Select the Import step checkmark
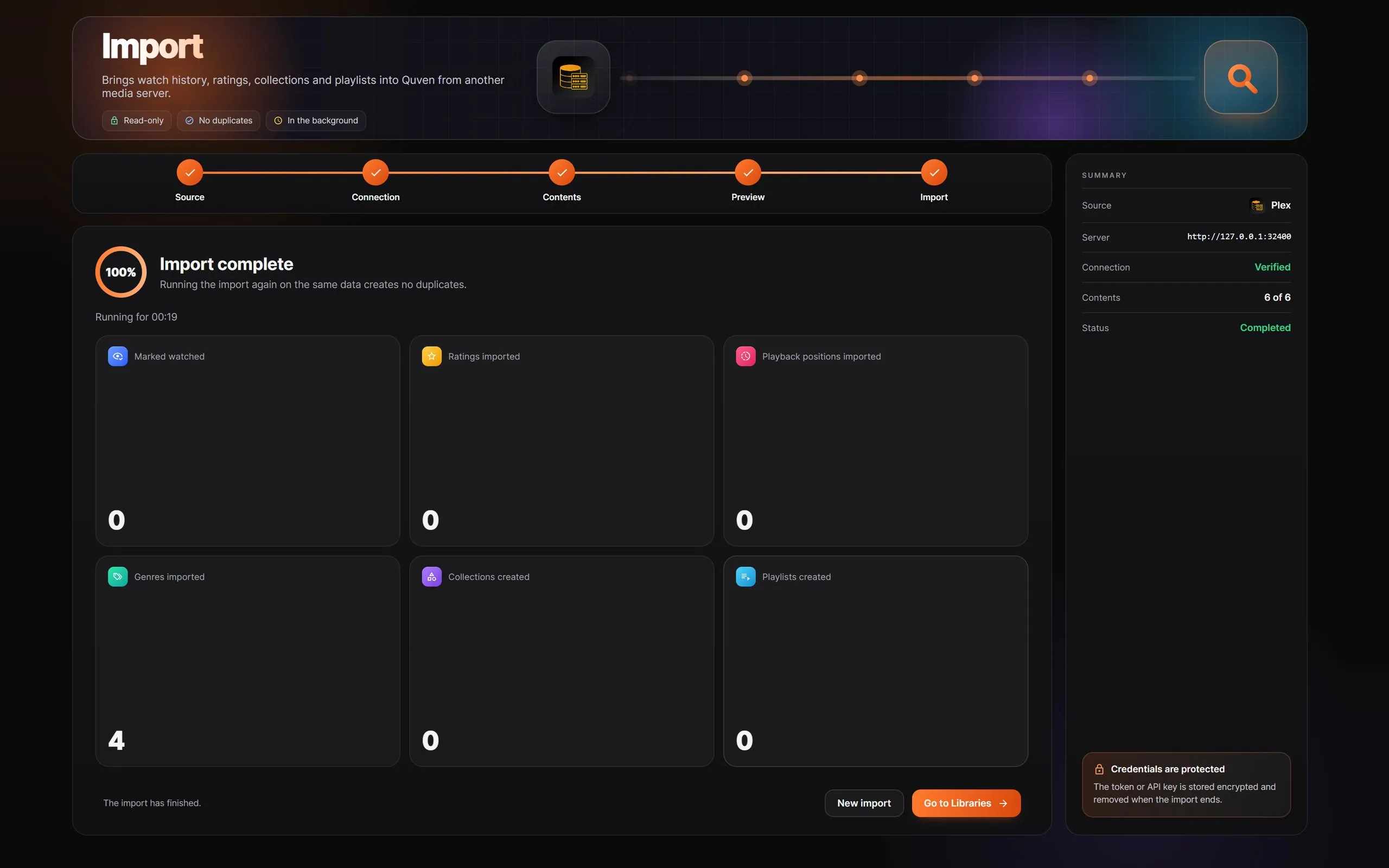1389x868 pixels. tap(934, 172)
